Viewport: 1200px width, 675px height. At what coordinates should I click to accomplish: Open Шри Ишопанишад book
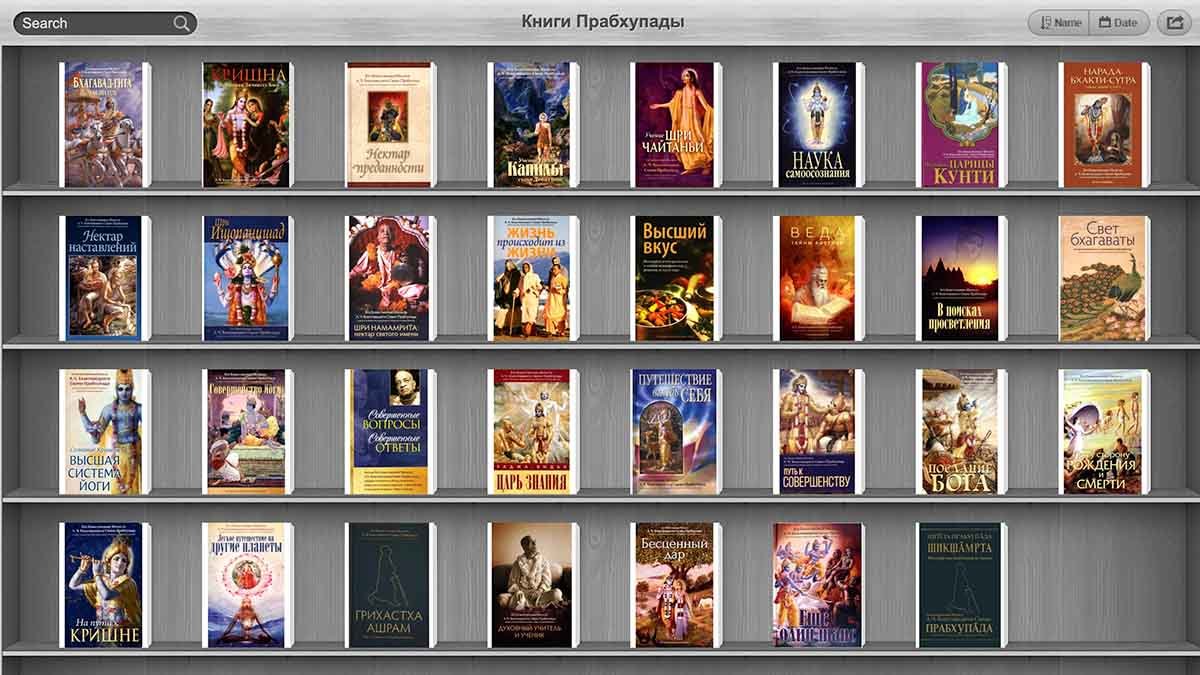[x=247, y=278]
